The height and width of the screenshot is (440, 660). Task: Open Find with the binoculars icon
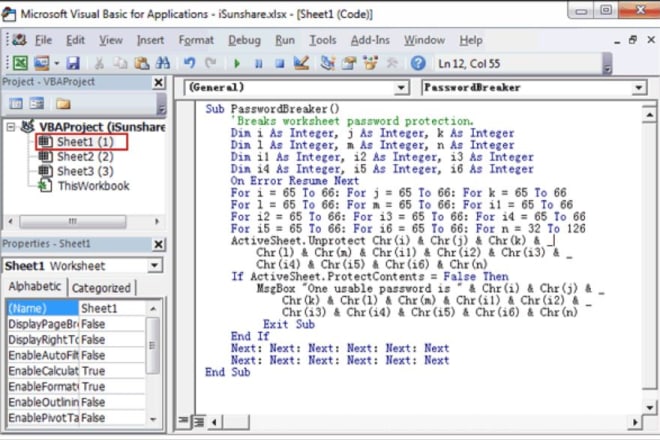coord(163,64)
